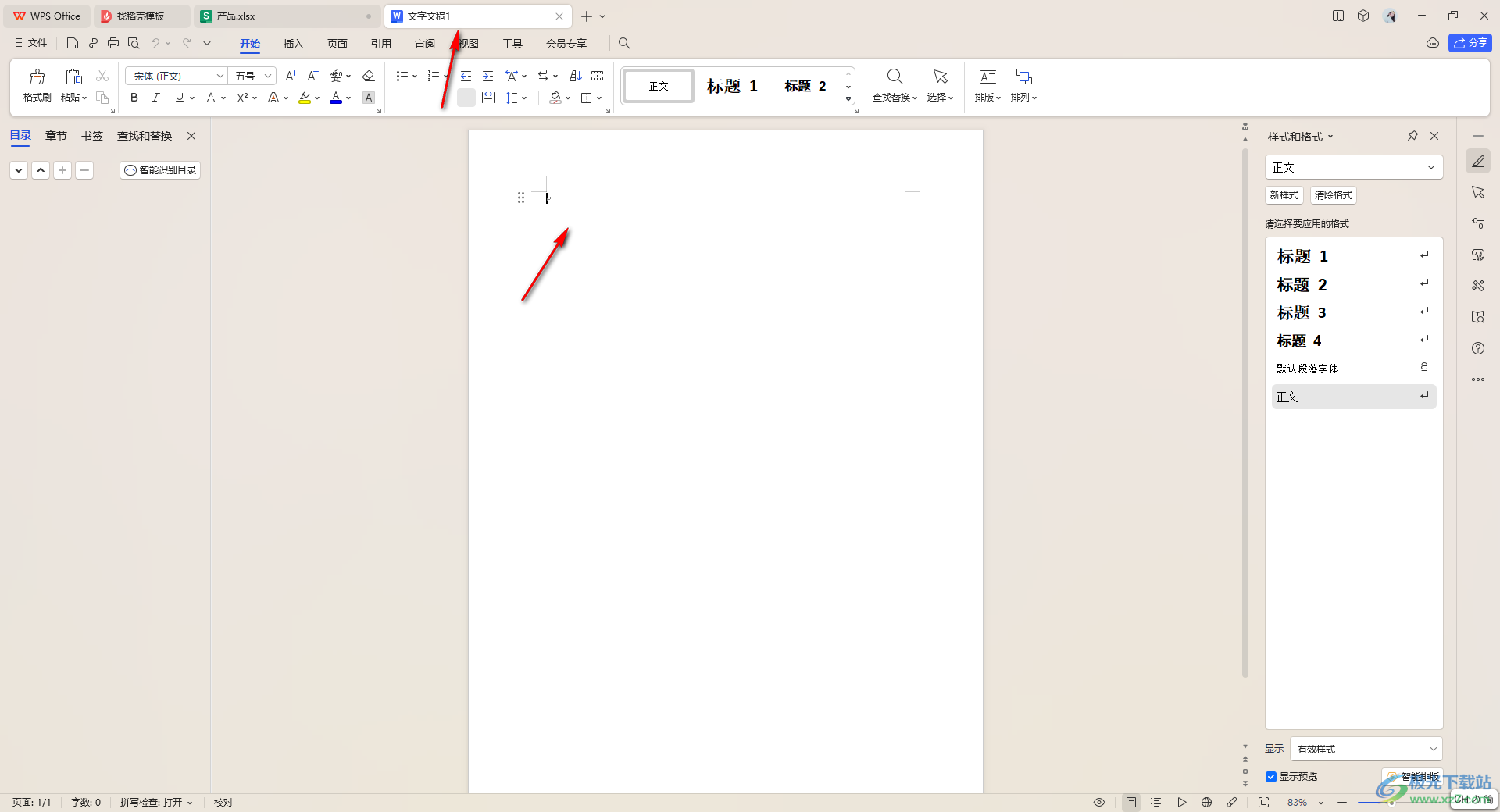
Task: Toggle italic formatting
Action: 155,98
